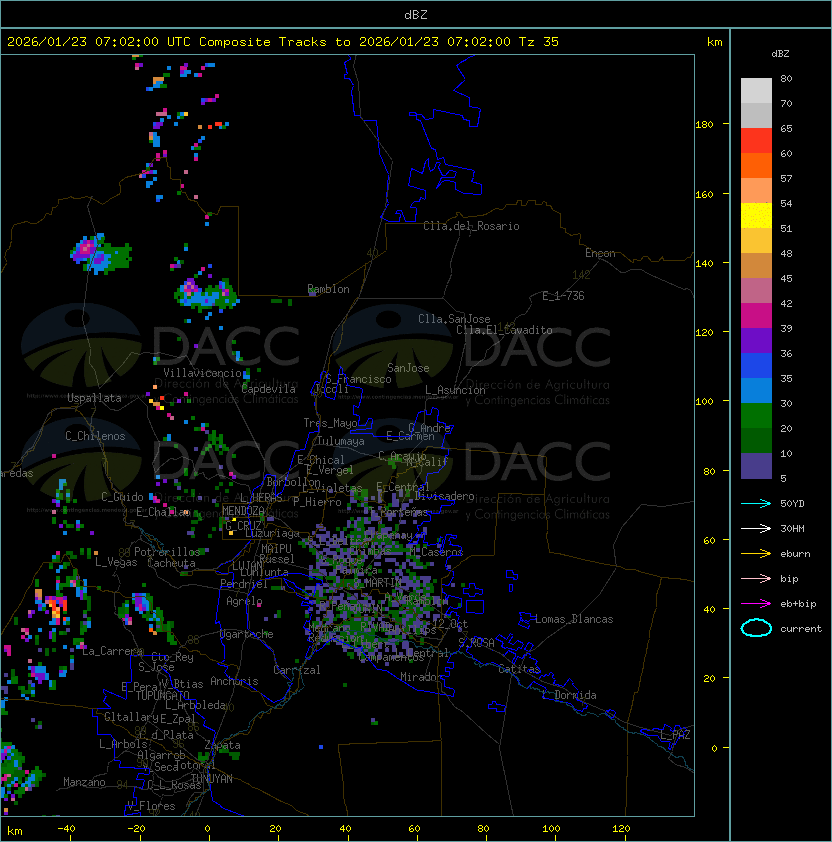Click the dBZ title at the top
Image resolution: width=832 pixels, height=842 pixels.
416,14
